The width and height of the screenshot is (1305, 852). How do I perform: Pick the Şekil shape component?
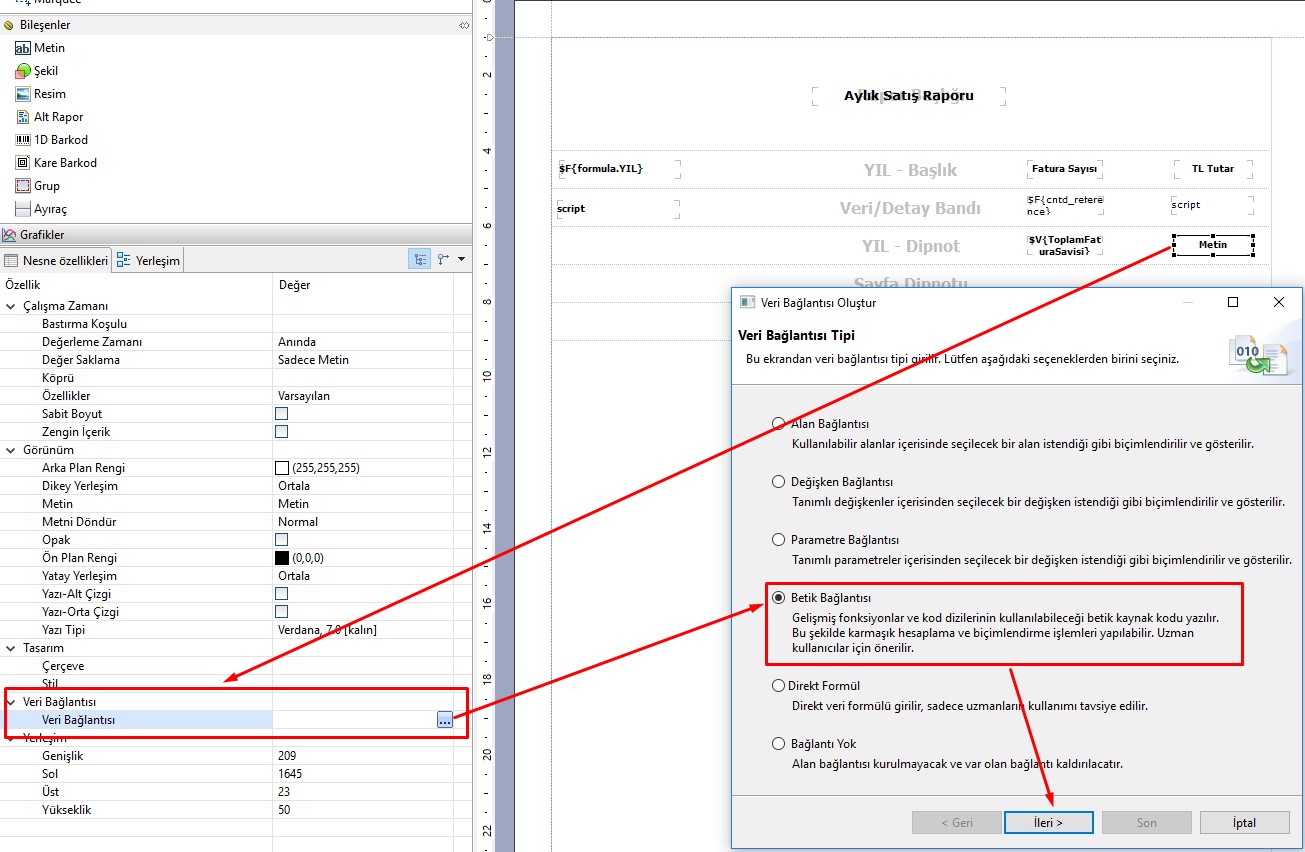coord(46,71)
